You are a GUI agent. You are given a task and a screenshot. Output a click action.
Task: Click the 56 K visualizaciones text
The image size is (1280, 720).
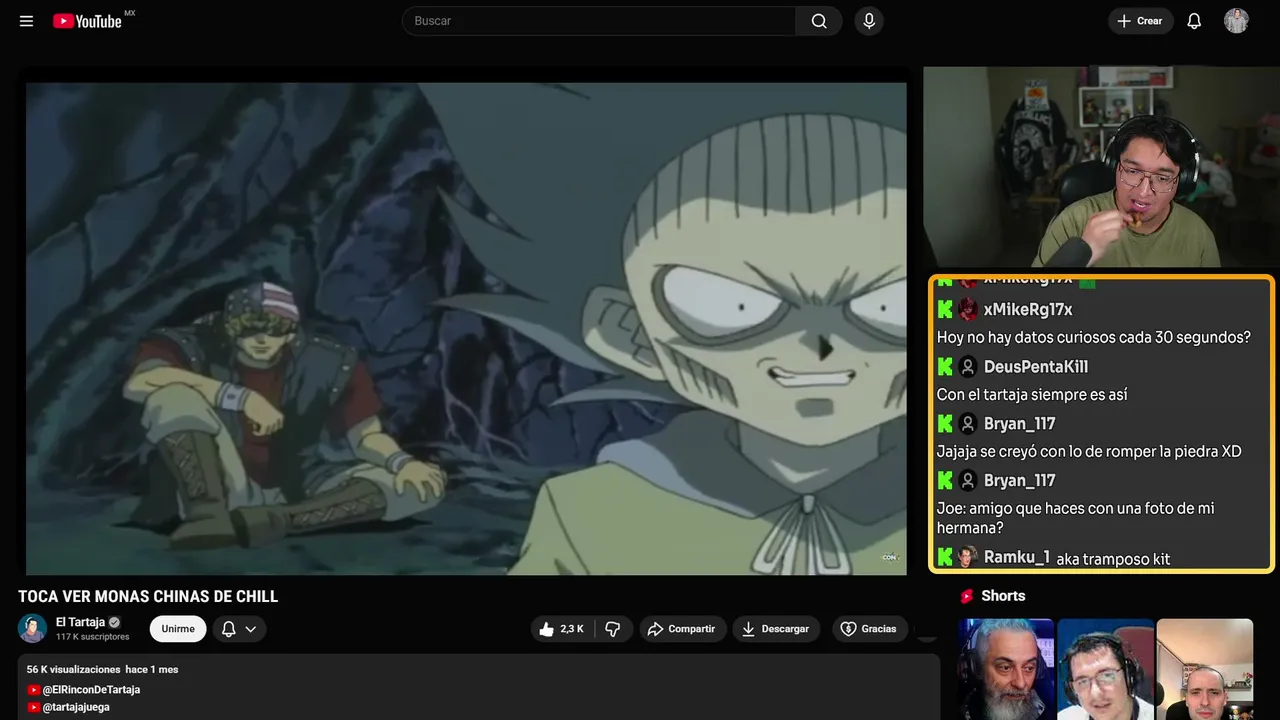[x=73, y=669]
